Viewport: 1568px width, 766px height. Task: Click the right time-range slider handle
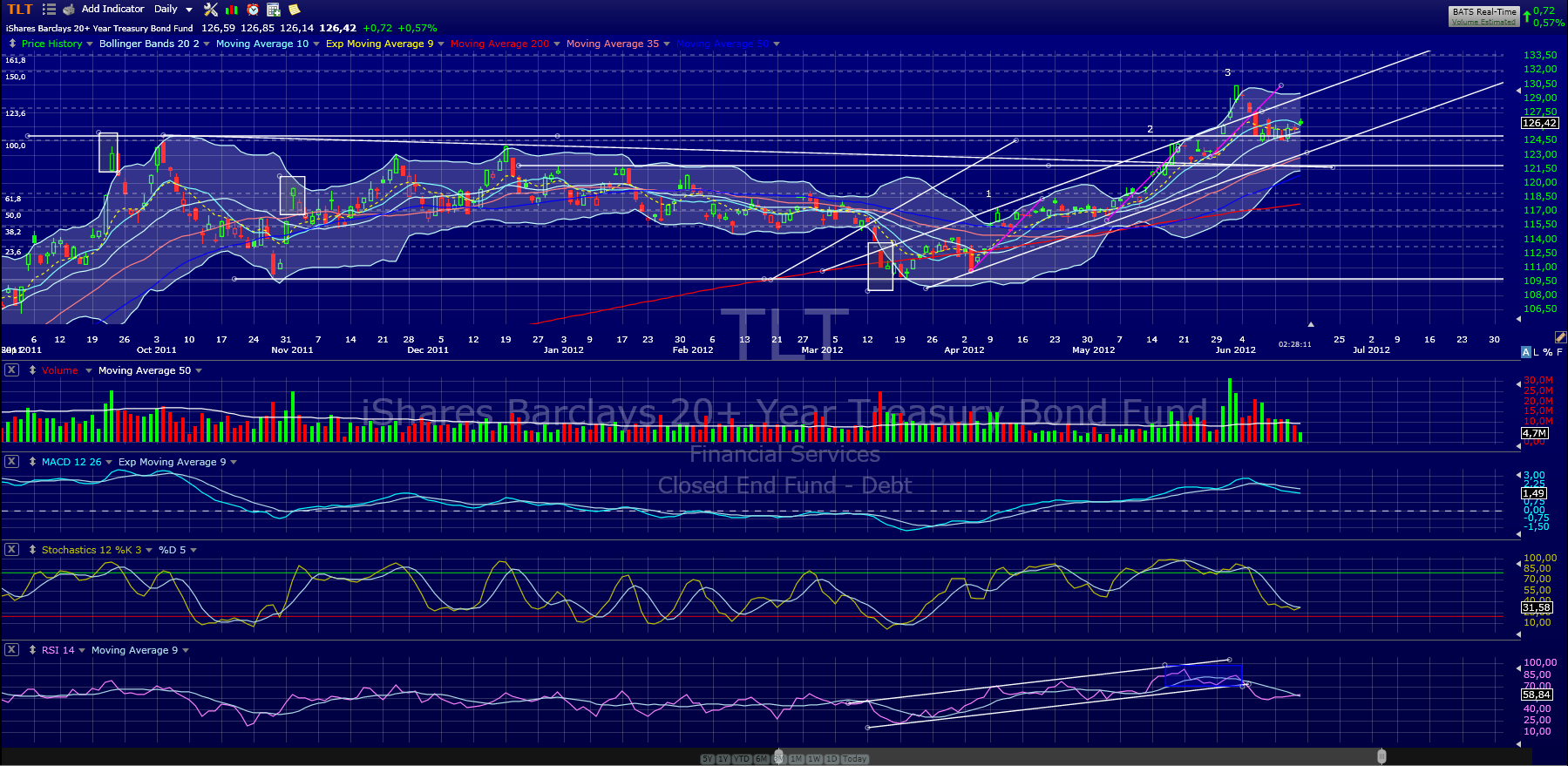click(1381, 756)
